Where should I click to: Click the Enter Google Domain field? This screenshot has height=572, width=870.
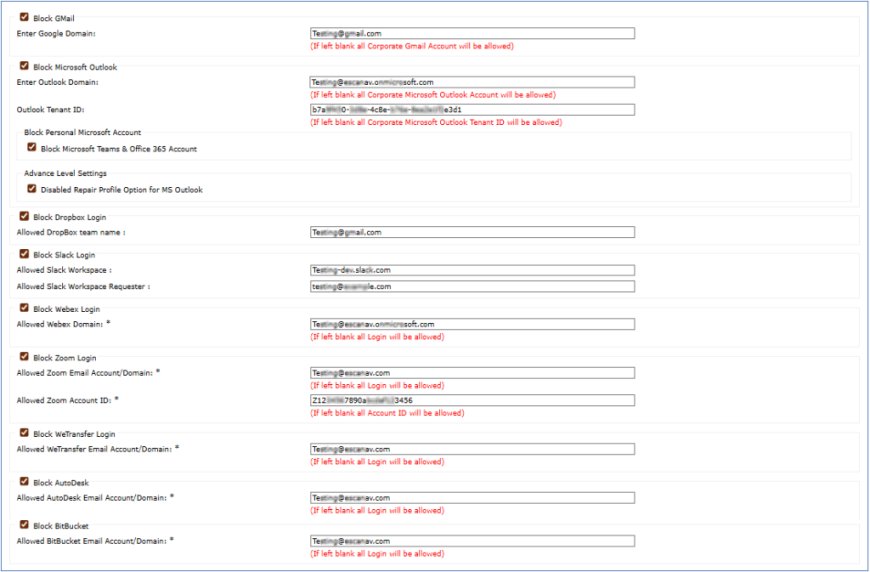pyautogui.click(x=472, y=33)
